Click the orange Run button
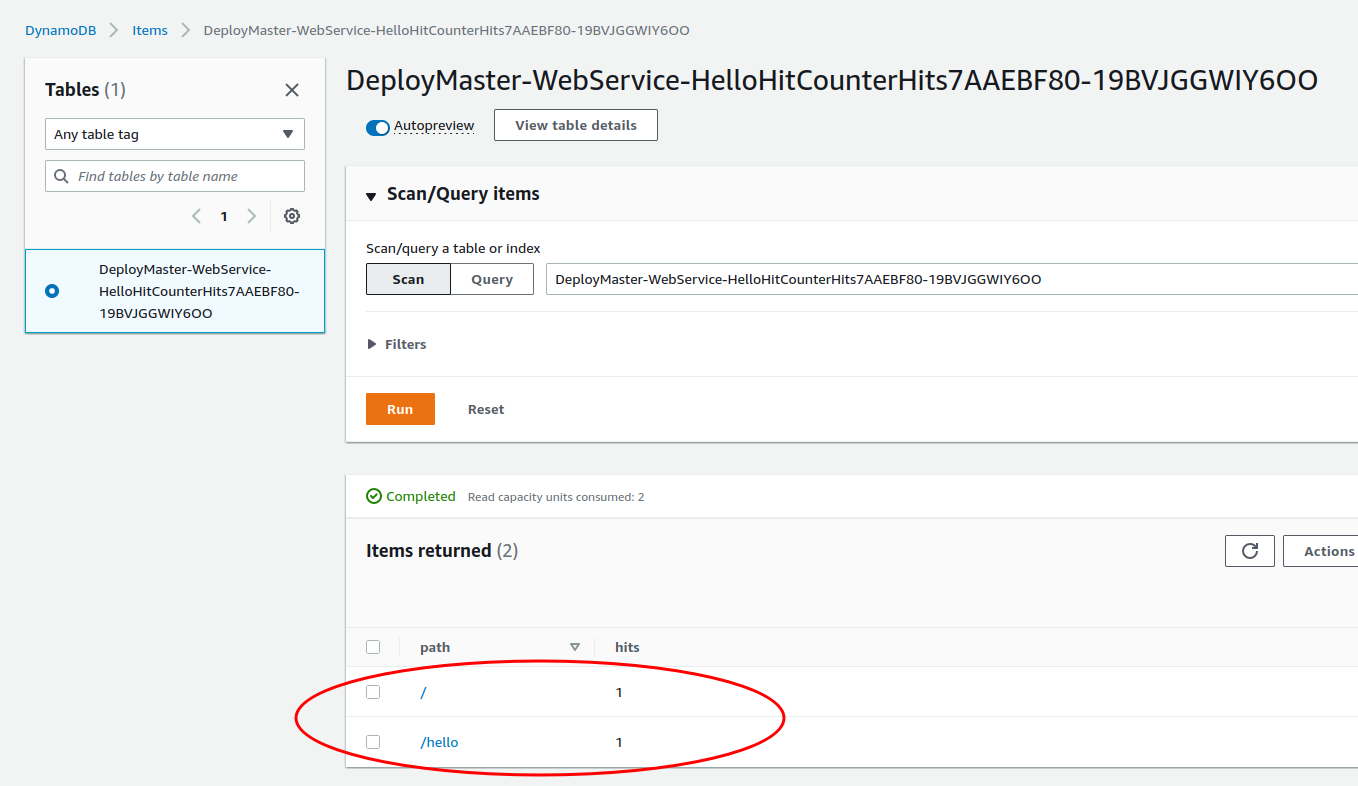This screenshot has height=786, width=1358. tap(400, 409)
